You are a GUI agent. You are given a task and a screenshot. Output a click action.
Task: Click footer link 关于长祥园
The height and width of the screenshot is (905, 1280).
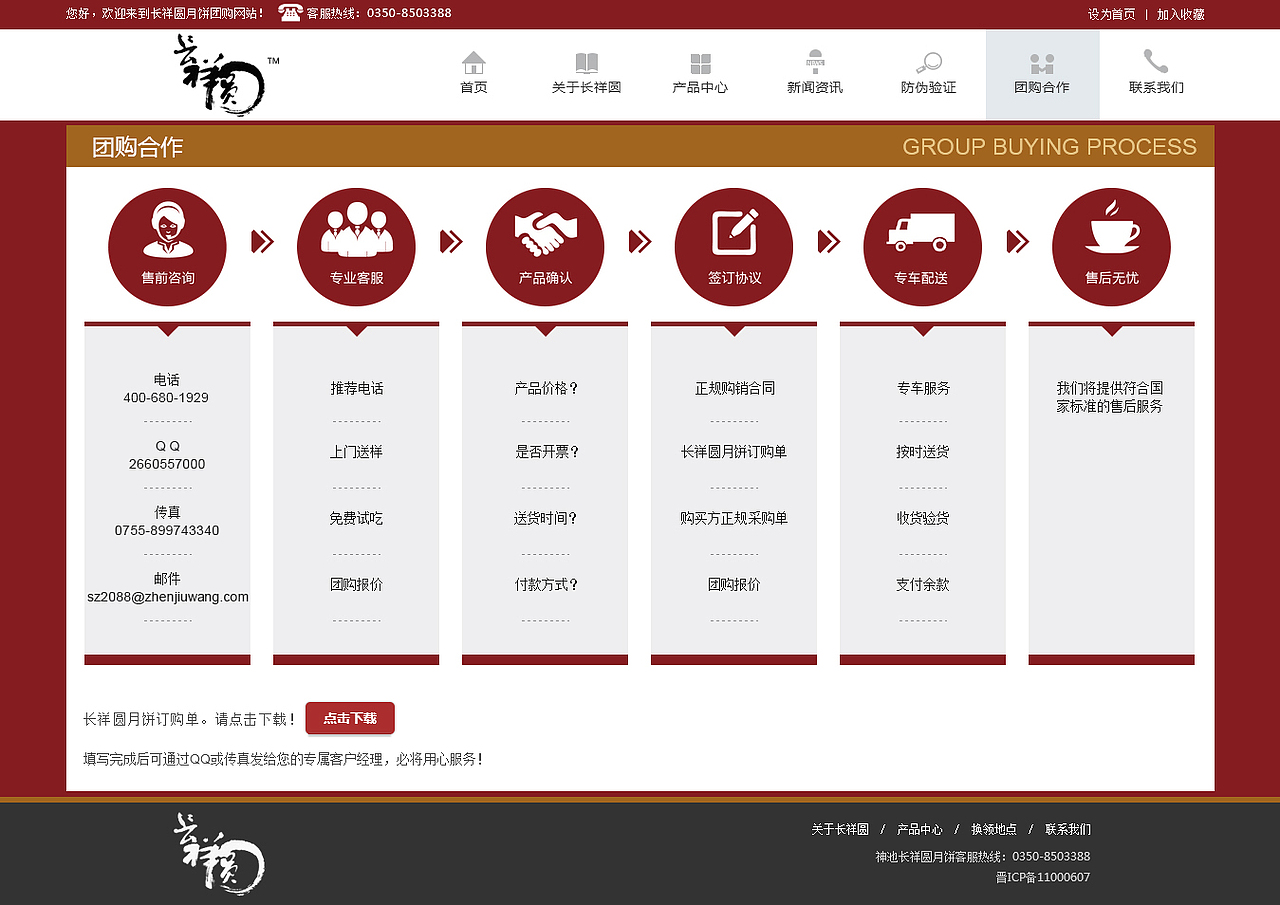coord(840,829)
